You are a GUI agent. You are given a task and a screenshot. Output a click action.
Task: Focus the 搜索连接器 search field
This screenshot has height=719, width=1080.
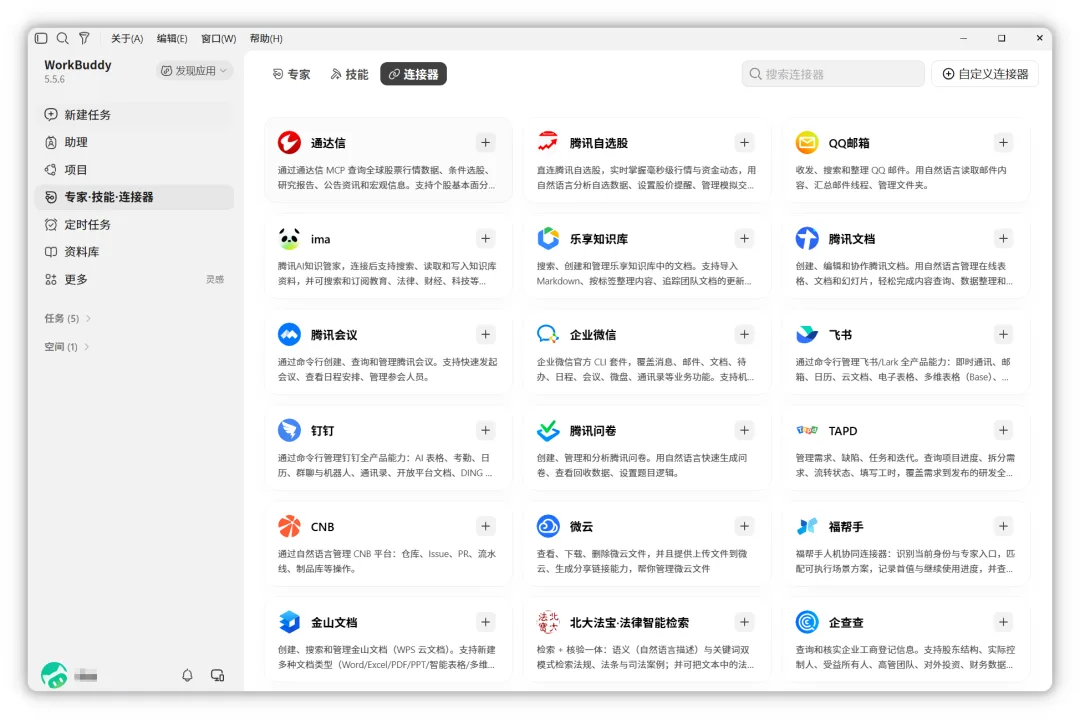click(x=833, y=74)
